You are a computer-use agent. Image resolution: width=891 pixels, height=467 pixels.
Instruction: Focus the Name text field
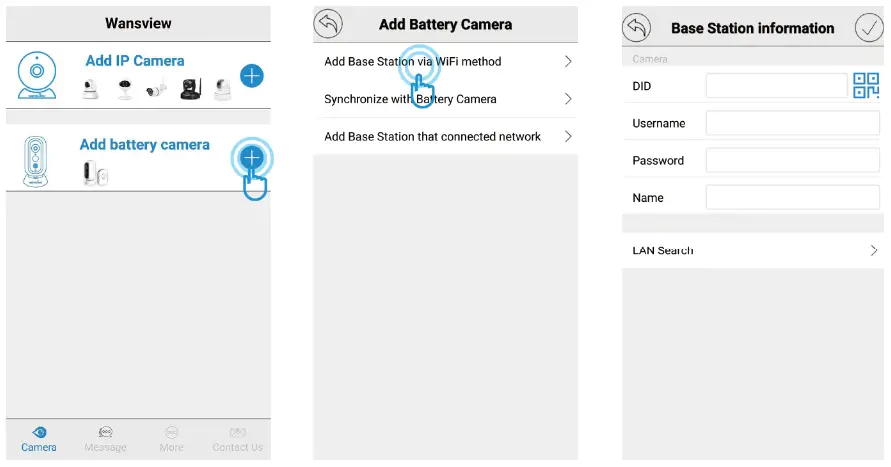click(x=792, y=197)
